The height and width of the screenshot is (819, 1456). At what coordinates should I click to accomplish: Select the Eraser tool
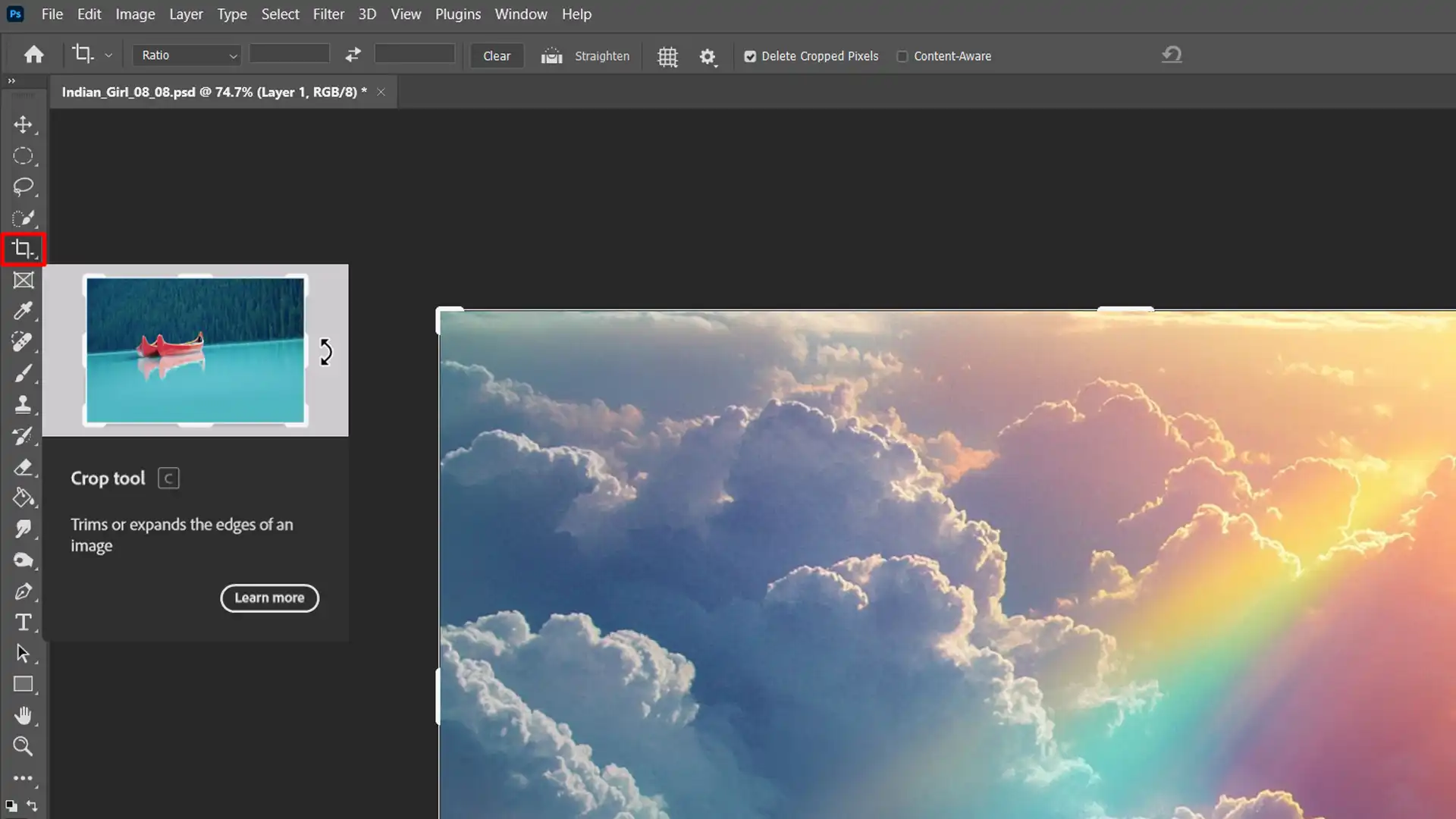23,466
